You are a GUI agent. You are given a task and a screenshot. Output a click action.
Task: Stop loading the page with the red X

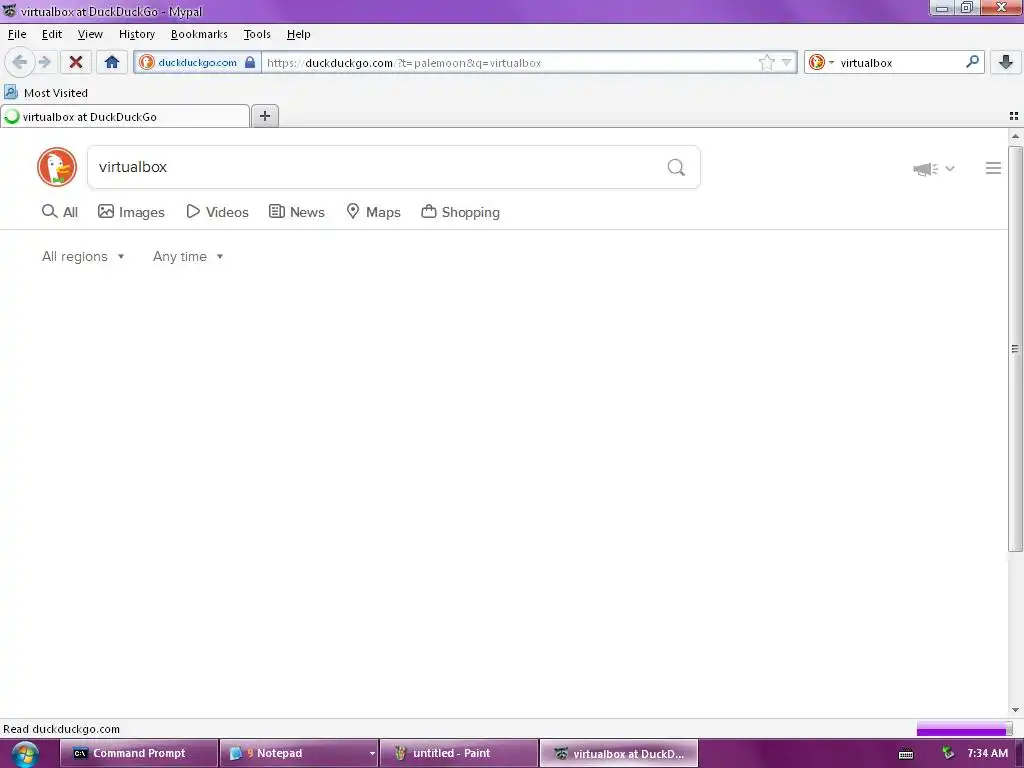(x=76, y=63)
